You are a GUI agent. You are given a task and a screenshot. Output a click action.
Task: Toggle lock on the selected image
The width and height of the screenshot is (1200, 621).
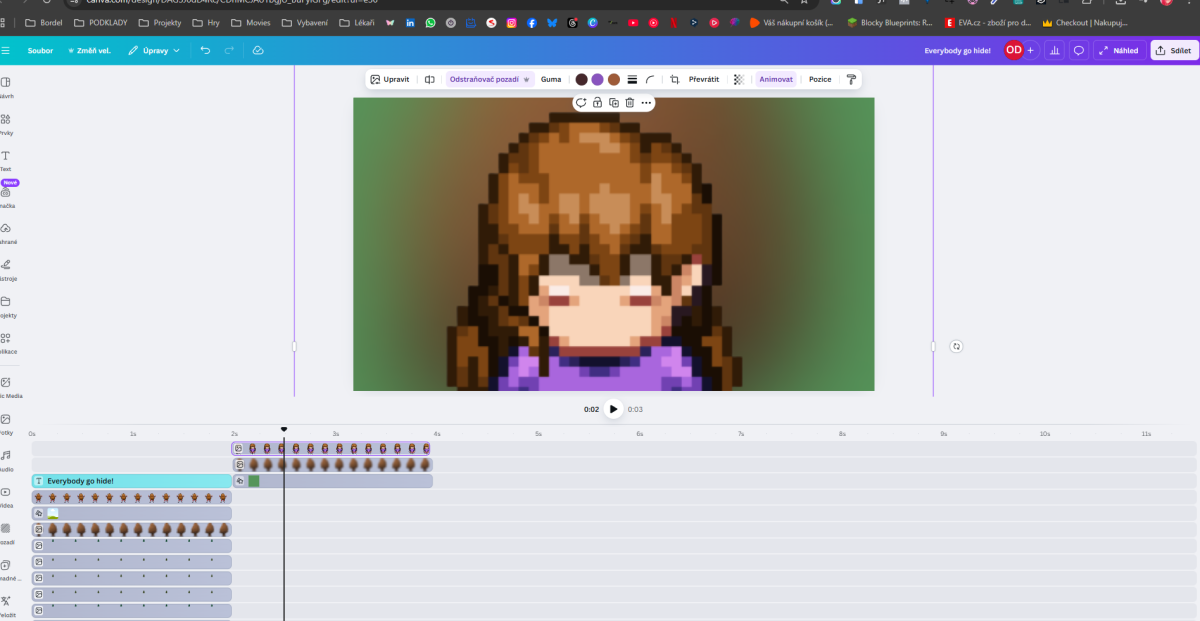click(x=597, y=102)
